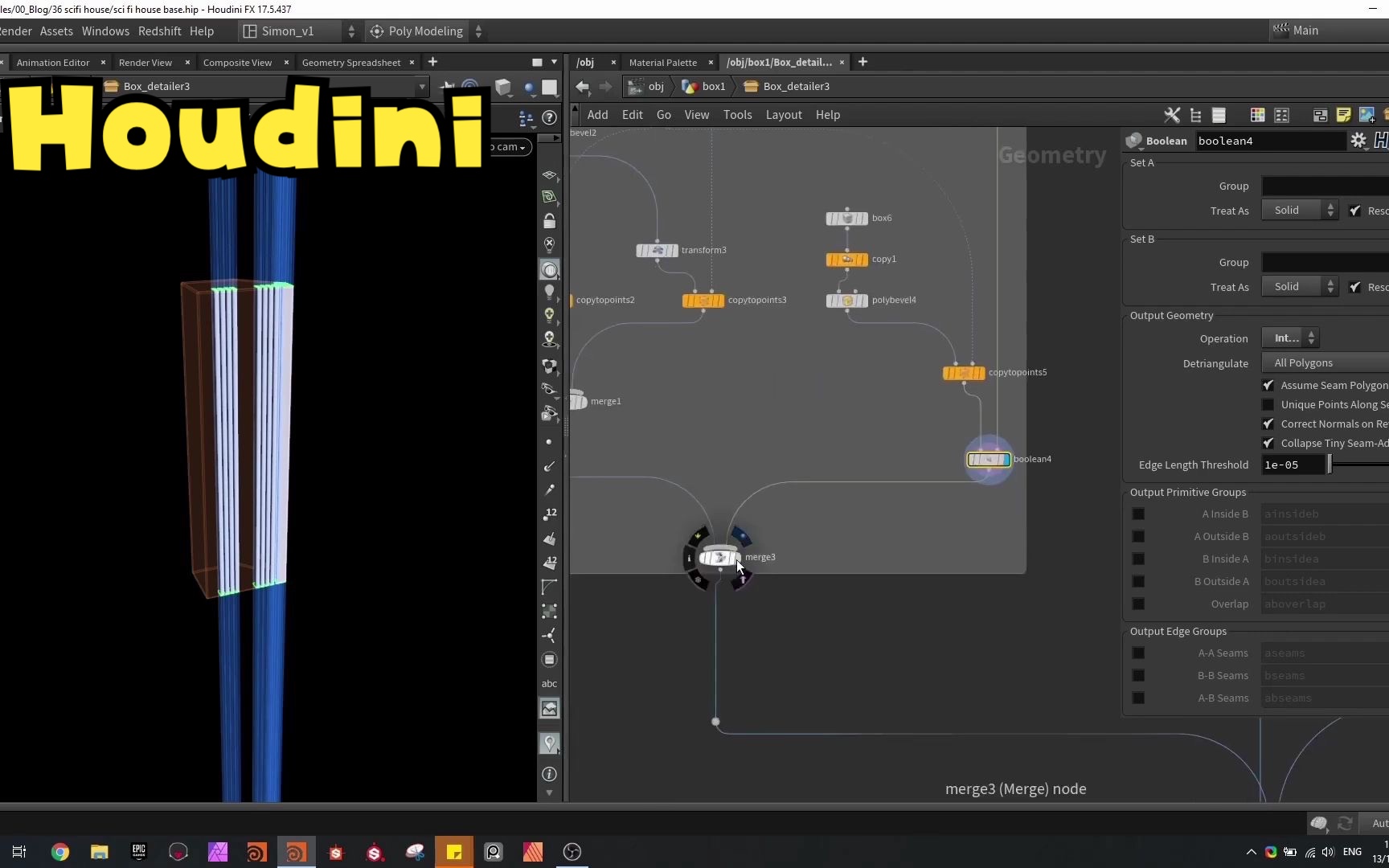Expand the left pane tab options arrow
Screen dimensions: 1389x868
tap(554, 62)
